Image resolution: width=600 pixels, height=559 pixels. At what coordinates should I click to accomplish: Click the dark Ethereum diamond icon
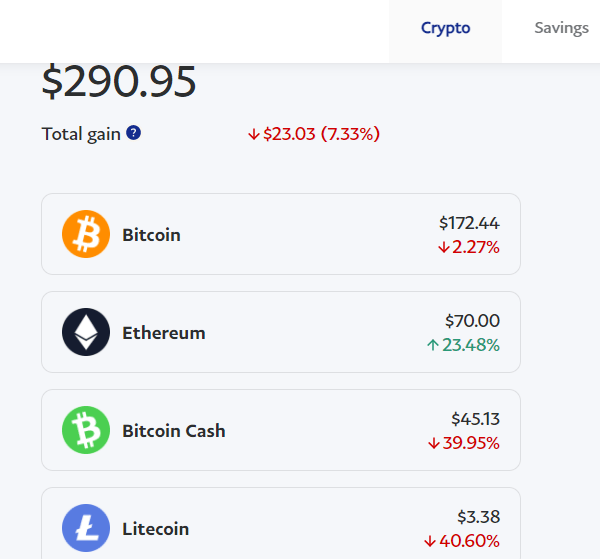(x=86, y=332)
